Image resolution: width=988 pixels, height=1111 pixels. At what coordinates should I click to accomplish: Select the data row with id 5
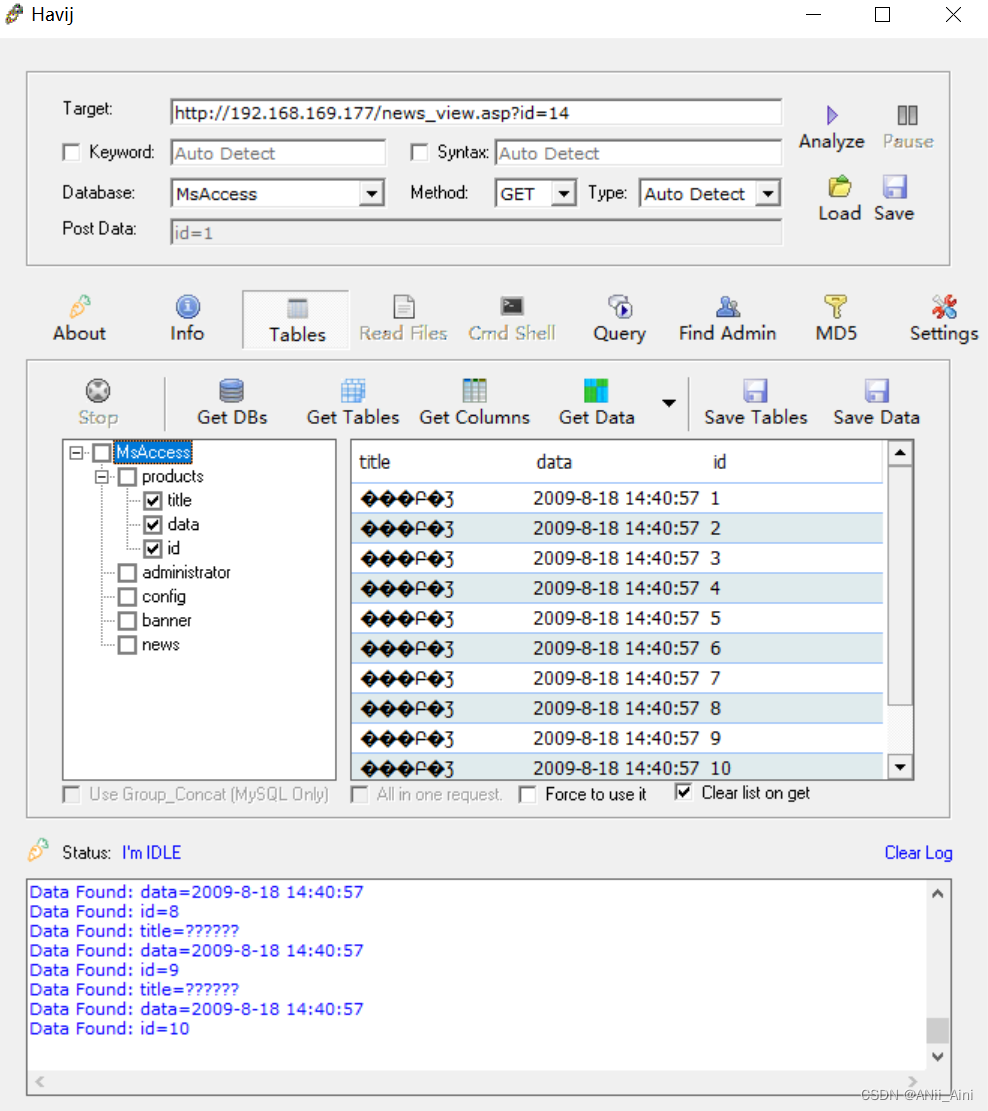coord(618,619)
